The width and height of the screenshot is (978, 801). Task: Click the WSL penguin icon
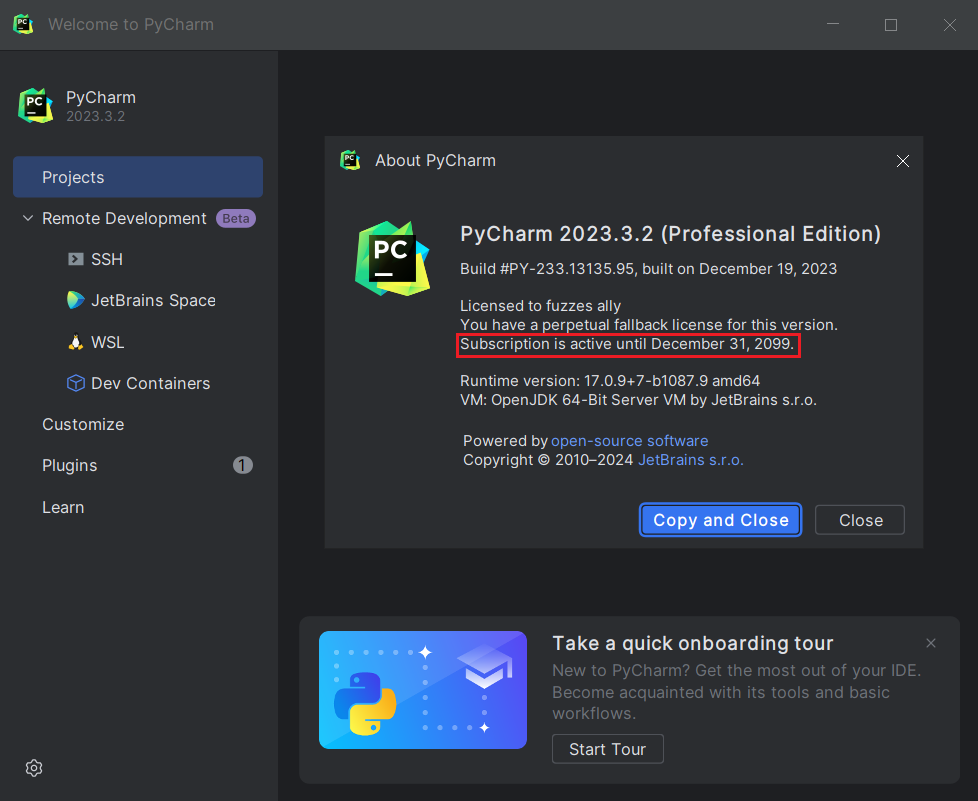tap(75, 342)
